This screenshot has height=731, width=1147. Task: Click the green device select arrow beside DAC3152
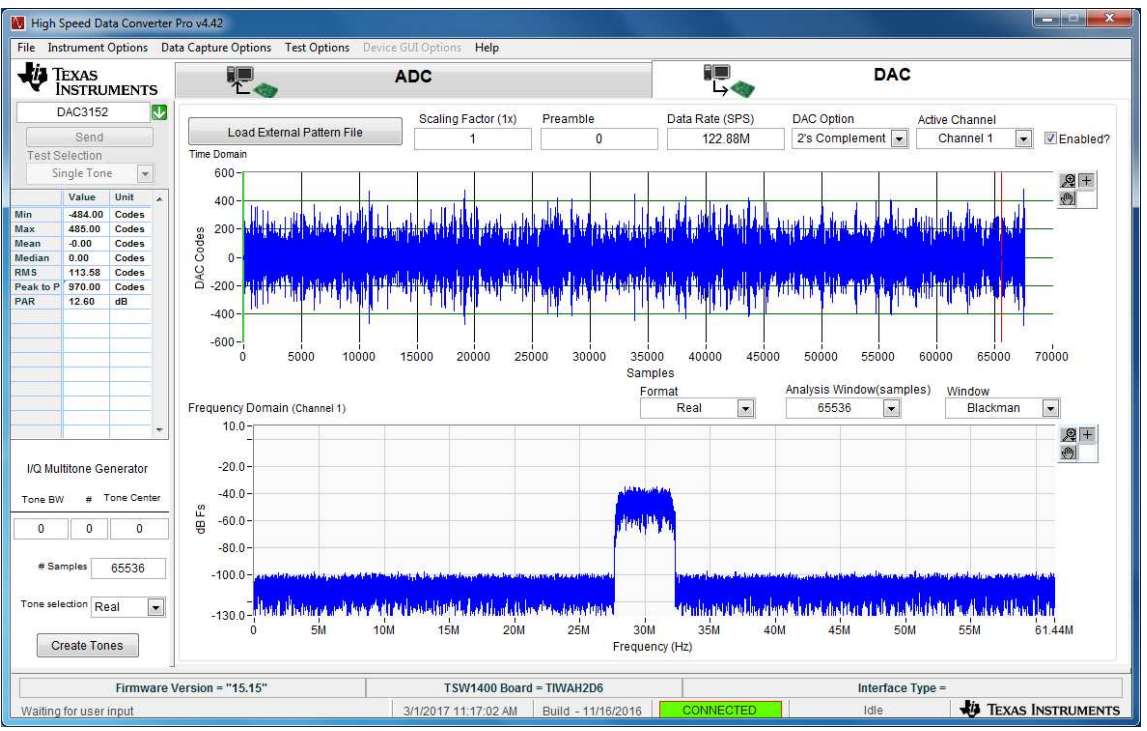pos(158,113)
